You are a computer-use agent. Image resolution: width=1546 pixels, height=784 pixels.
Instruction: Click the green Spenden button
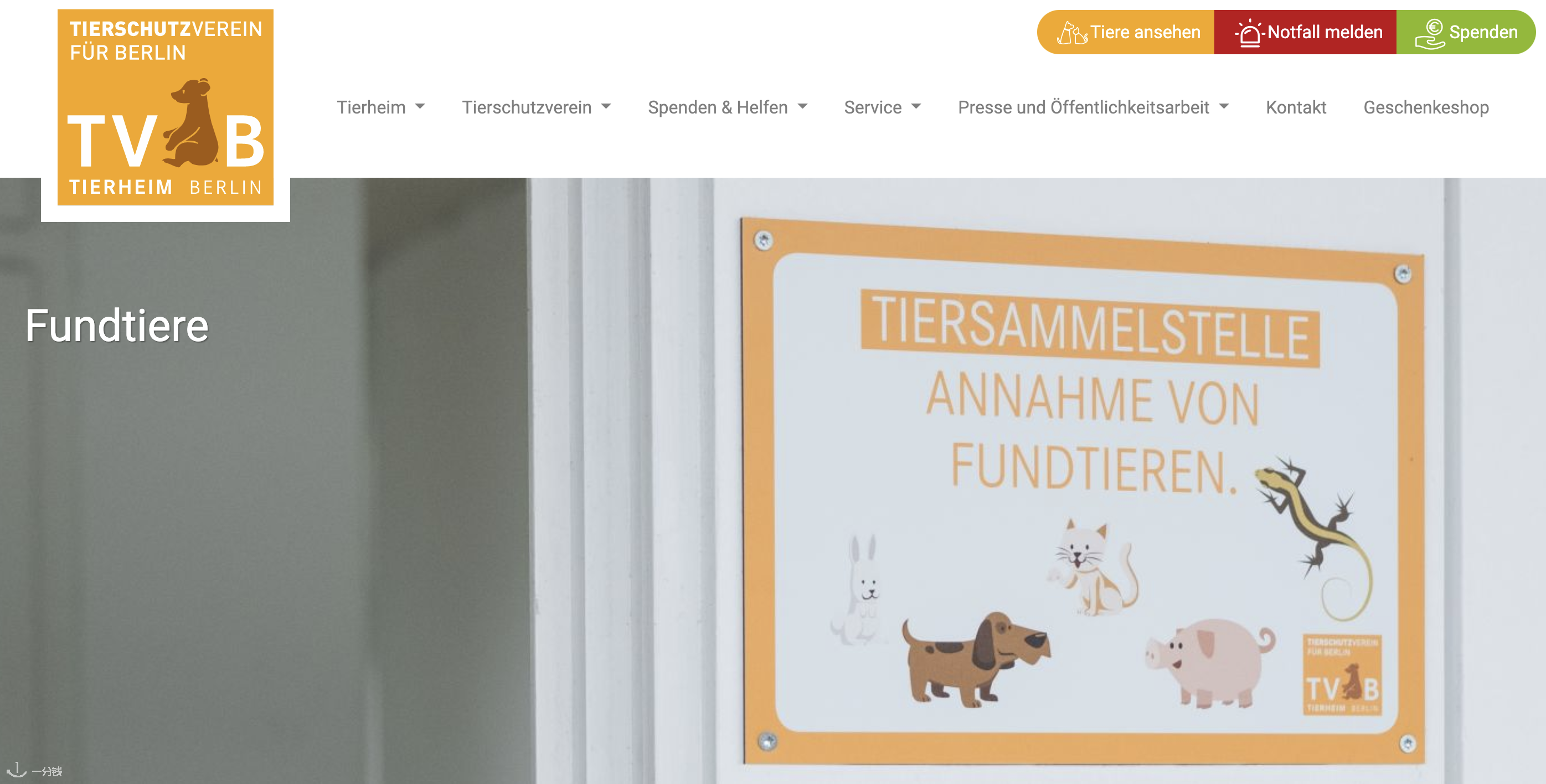click(1466, 33)
